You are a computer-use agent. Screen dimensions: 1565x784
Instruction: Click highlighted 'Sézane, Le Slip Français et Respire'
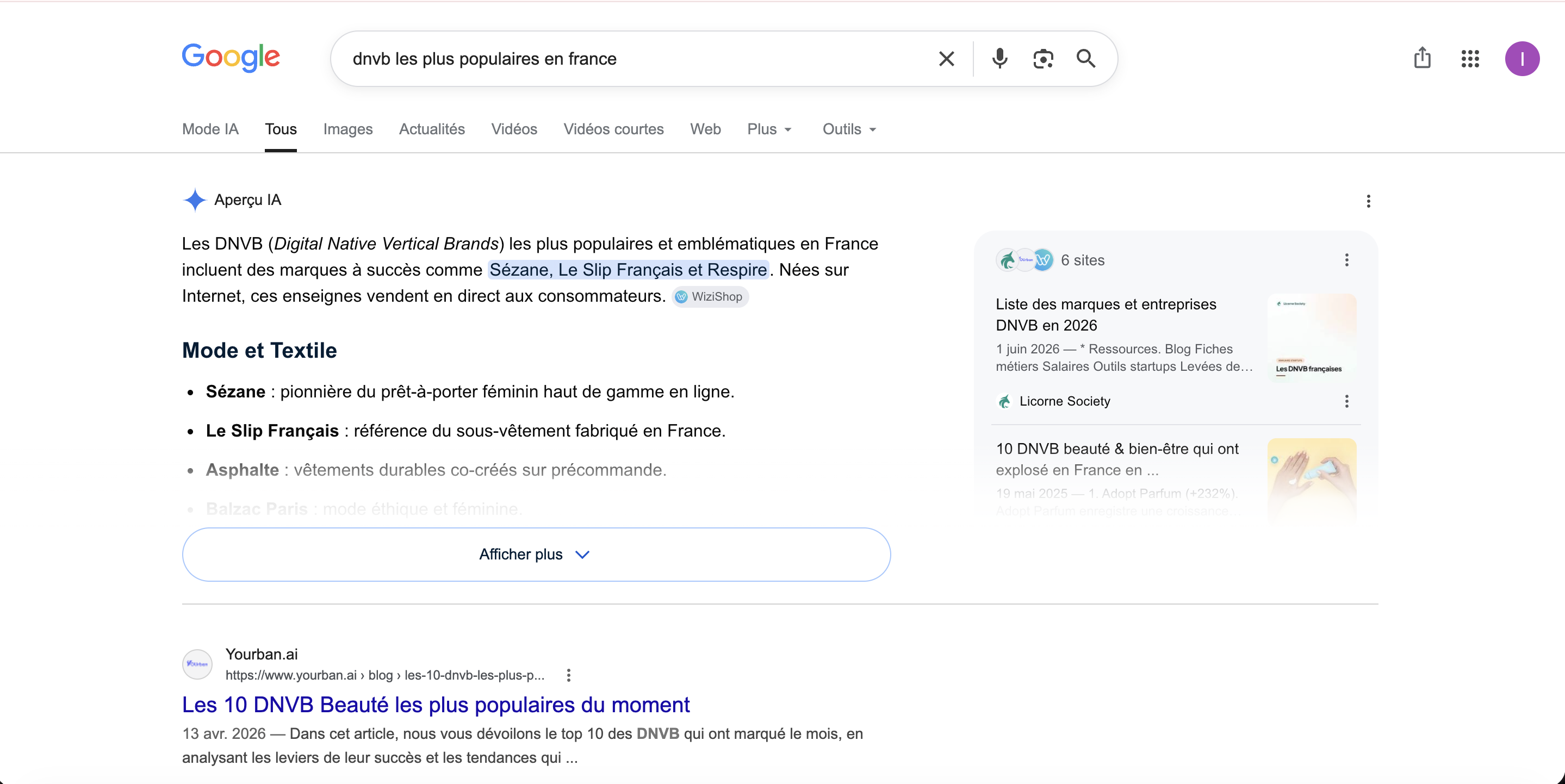pyautogui.click(x=628, y=270)
